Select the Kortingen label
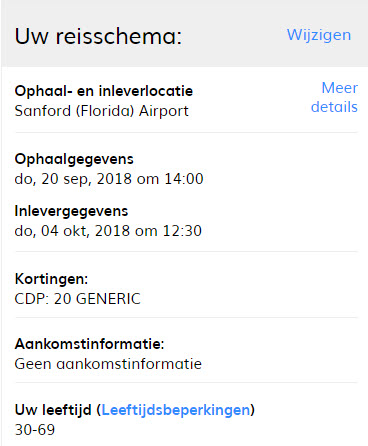 tap(51, 279)
